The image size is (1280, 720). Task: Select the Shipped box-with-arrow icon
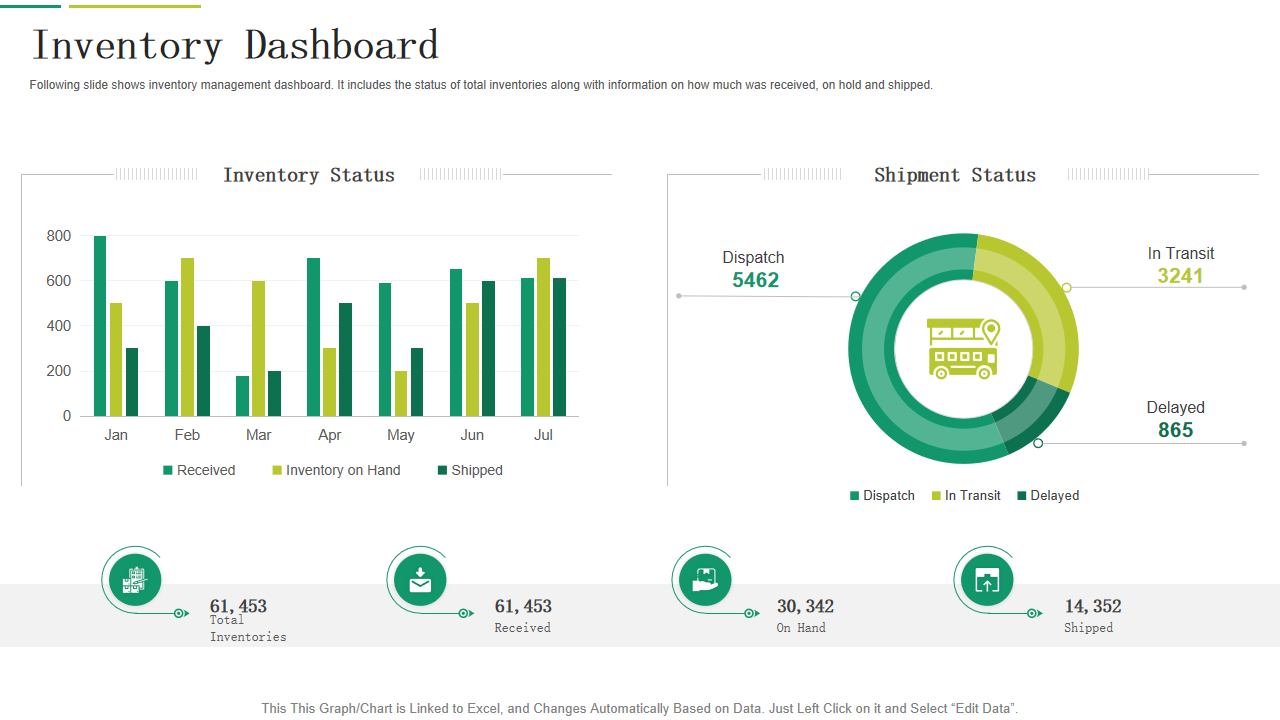pyautogui.click(x=987, y=579)
